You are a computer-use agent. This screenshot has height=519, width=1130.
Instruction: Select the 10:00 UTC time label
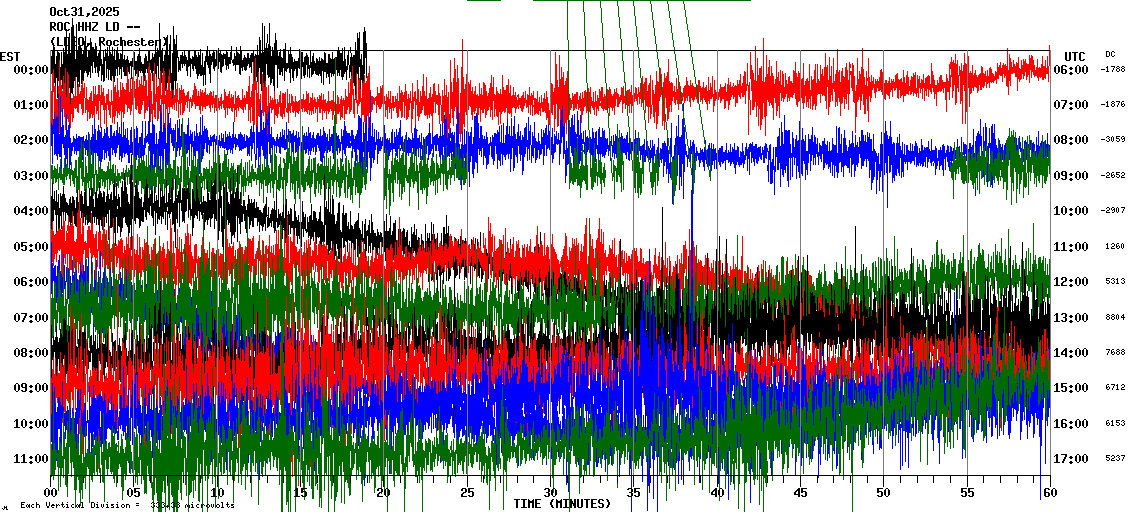pos(1070,211)
